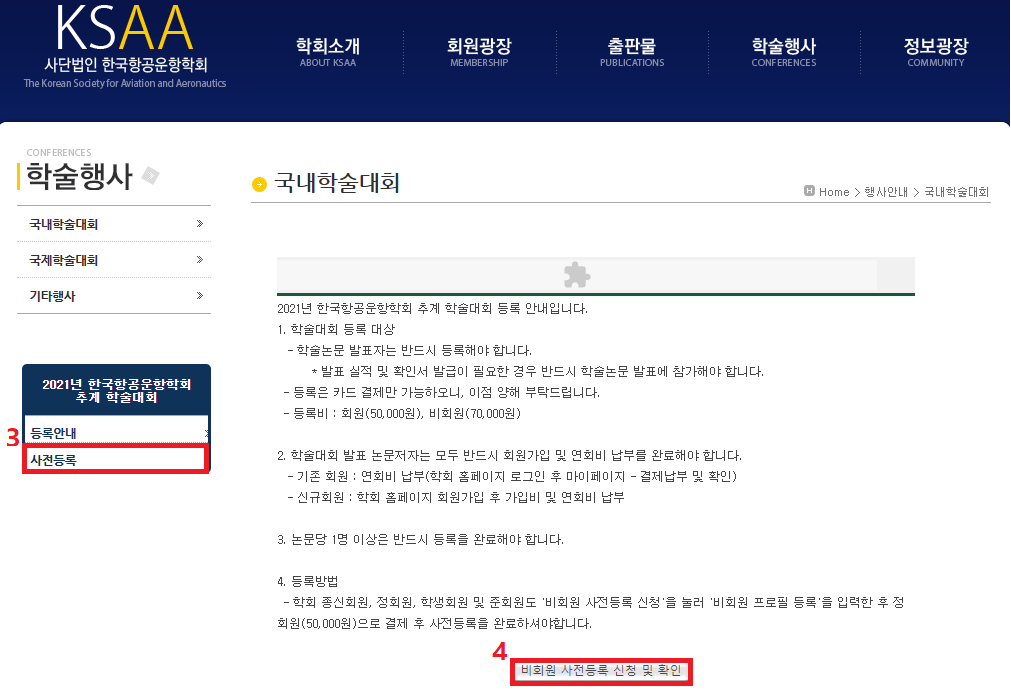Click the '- 신규회원 : 학회 홈페이지 회원가입' line

pyautogui.click(x=456, y=498)
